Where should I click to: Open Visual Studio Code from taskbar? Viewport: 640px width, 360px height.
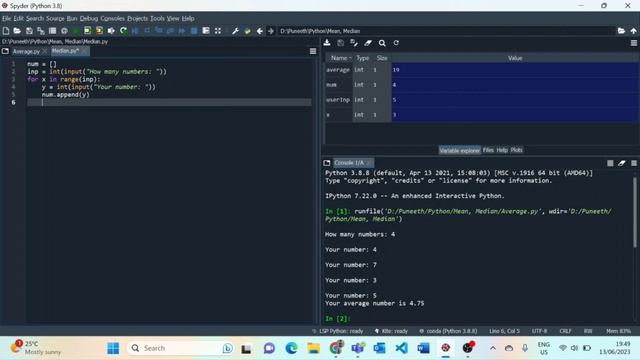click(x=401, y=348)
